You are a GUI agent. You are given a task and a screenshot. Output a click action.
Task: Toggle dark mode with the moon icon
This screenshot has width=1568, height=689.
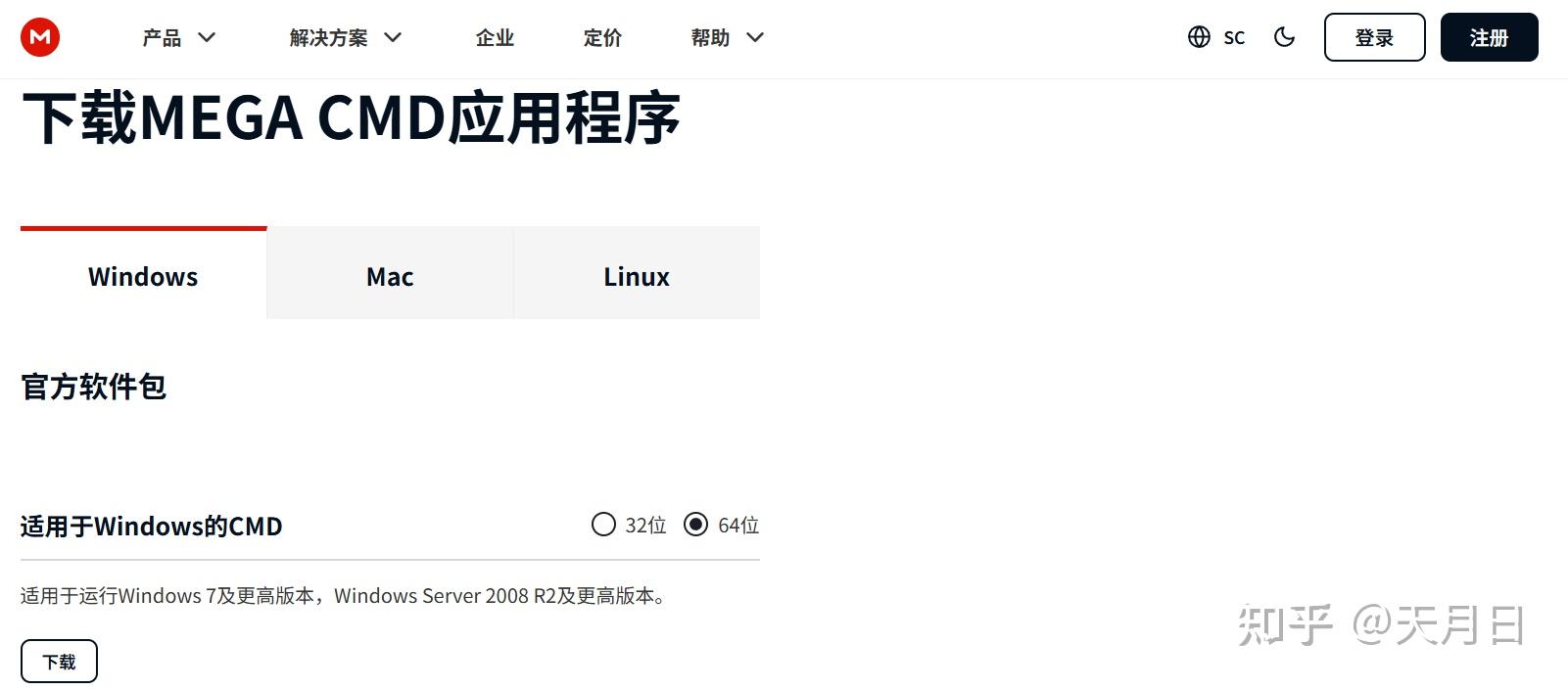[x=1284, y=37]
